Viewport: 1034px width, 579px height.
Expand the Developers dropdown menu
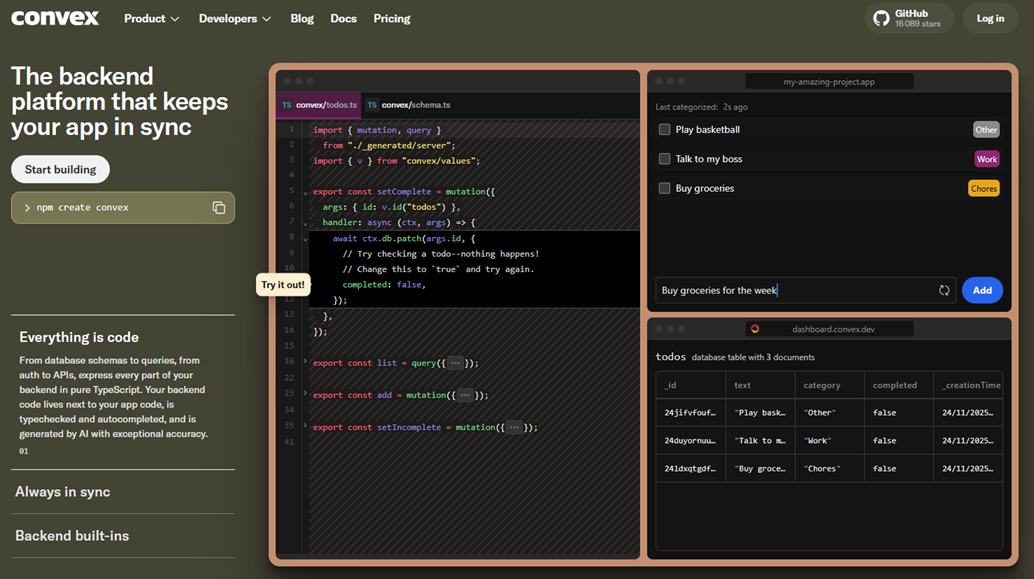point(235,18)
